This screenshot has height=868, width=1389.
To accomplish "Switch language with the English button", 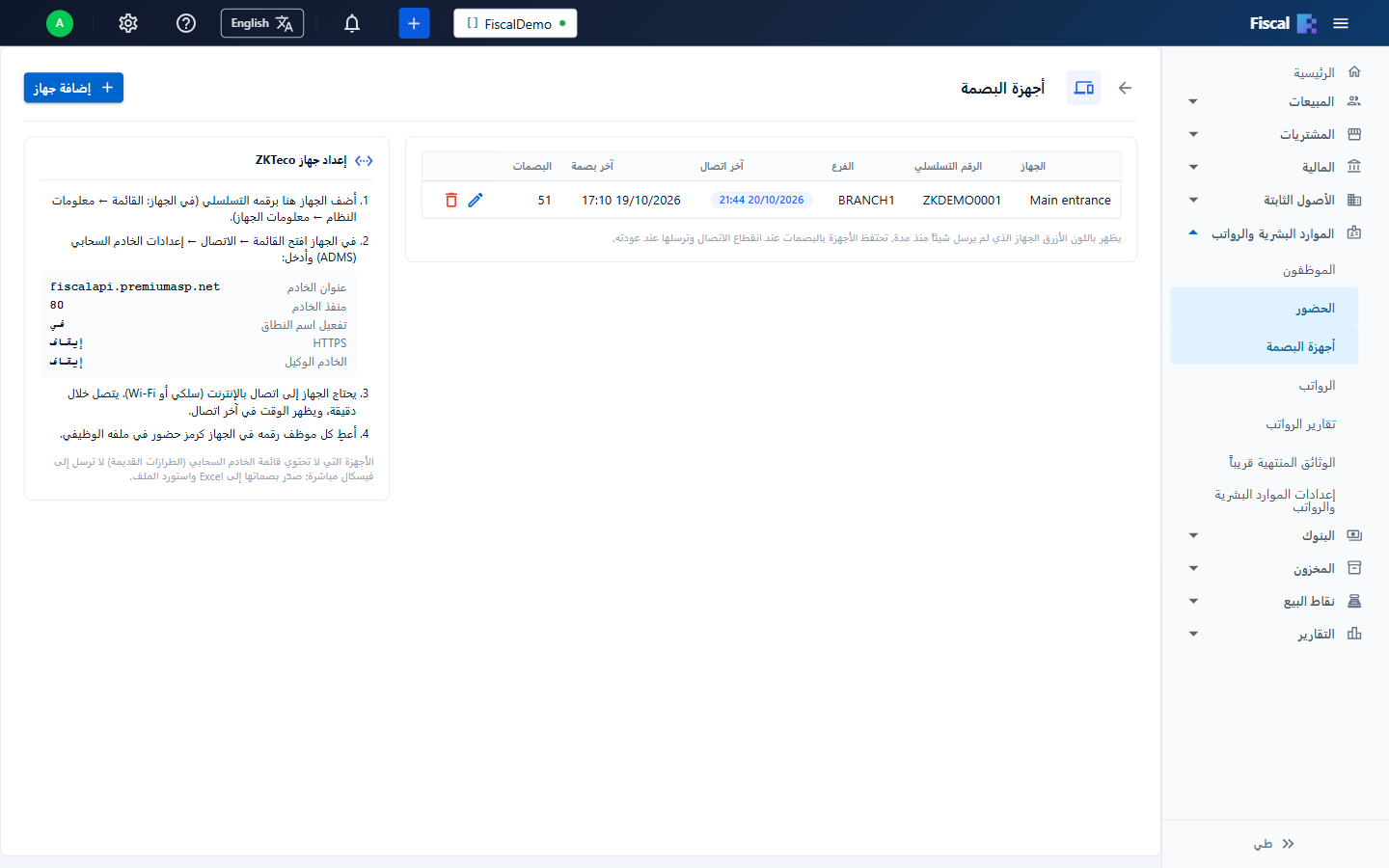I will click(x=262, y=23).
